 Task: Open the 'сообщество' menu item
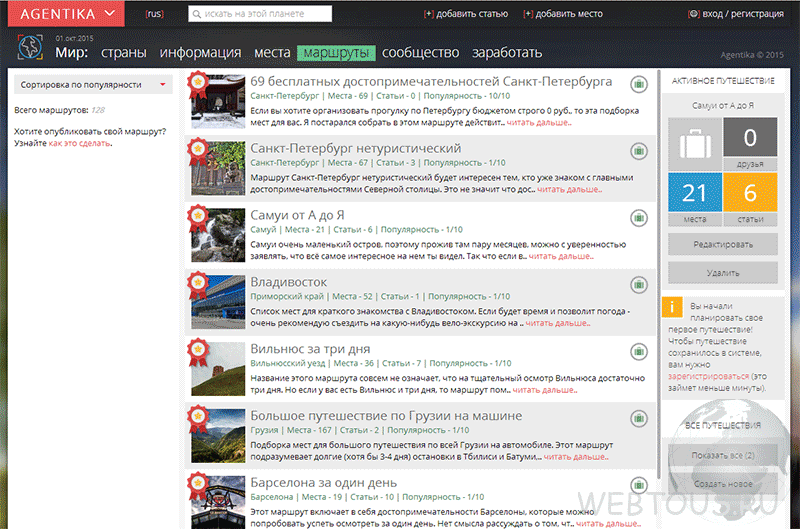[x=420, y=53]
